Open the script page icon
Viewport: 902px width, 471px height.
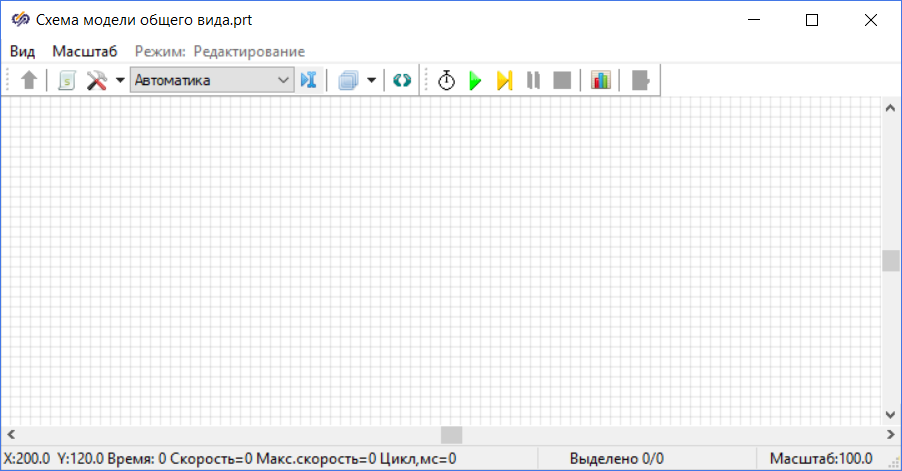tap(67, 81)
